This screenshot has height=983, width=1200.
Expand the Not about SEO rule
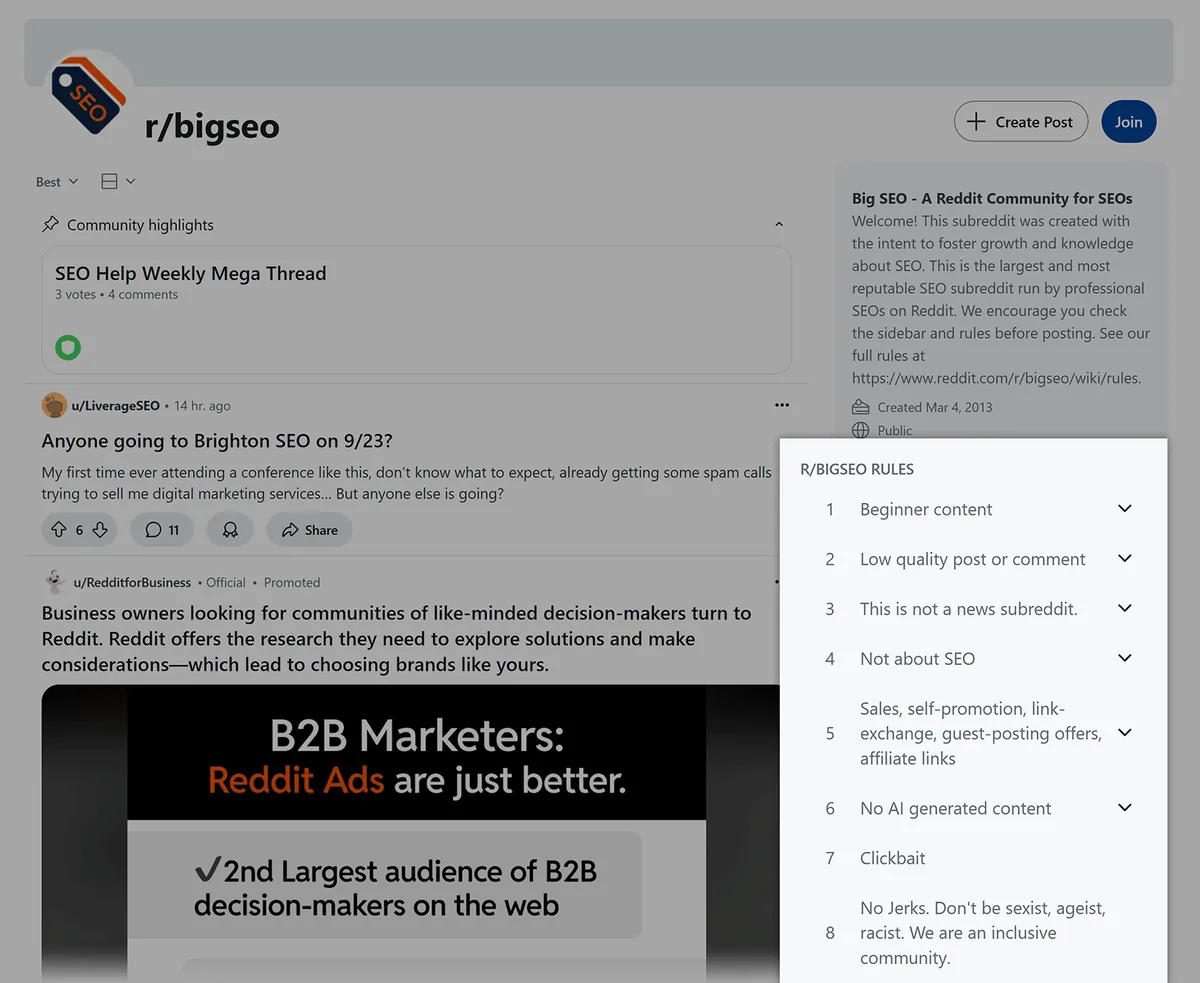1124,658
